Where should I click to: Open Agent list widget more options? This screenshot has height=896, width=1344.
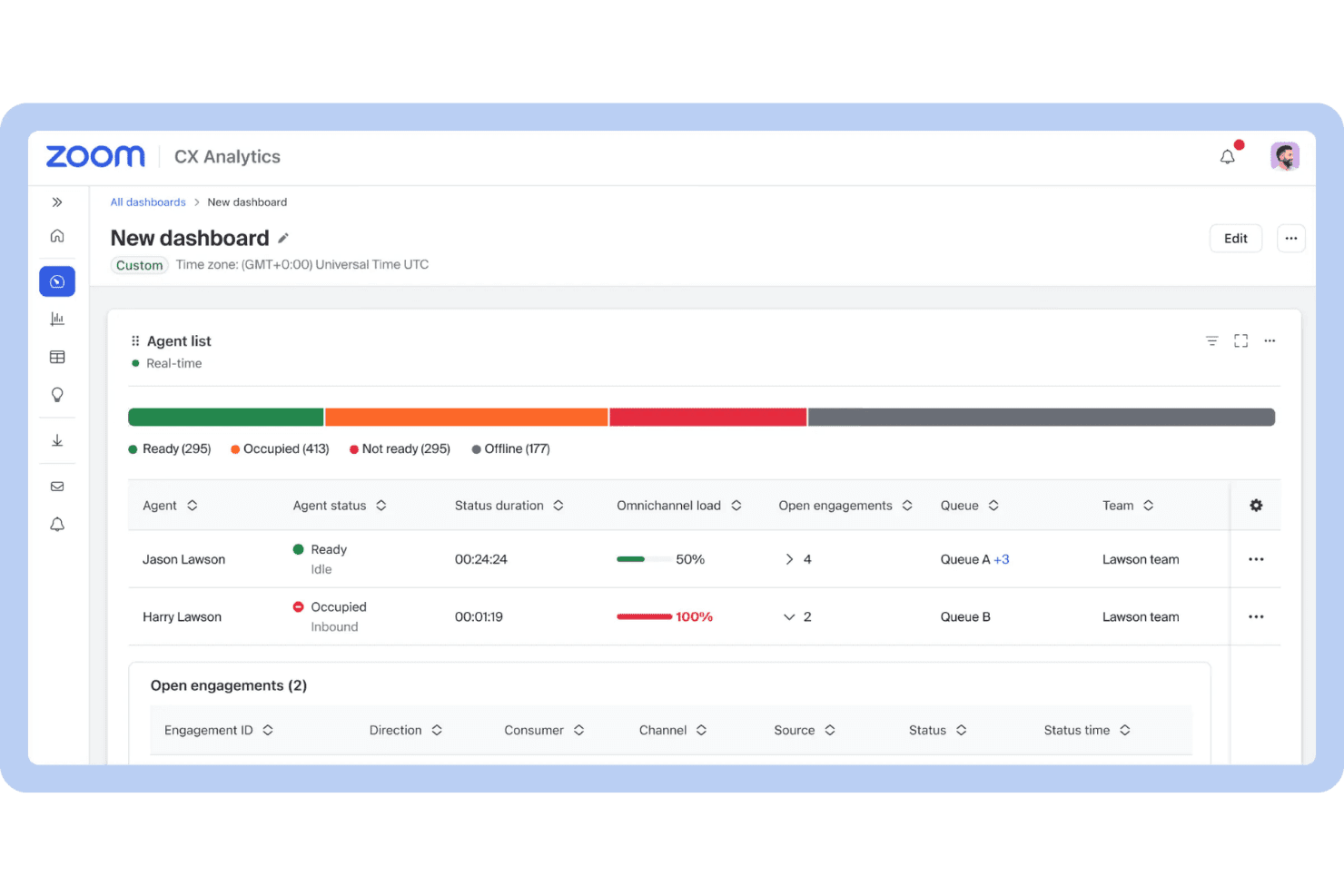tap(1270, 341)
